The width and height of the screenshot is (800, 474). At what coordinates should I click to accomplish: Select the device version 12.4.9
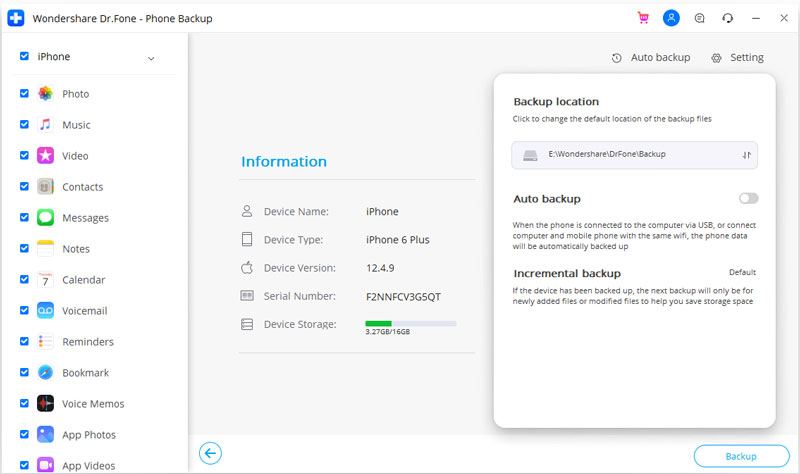380,268
